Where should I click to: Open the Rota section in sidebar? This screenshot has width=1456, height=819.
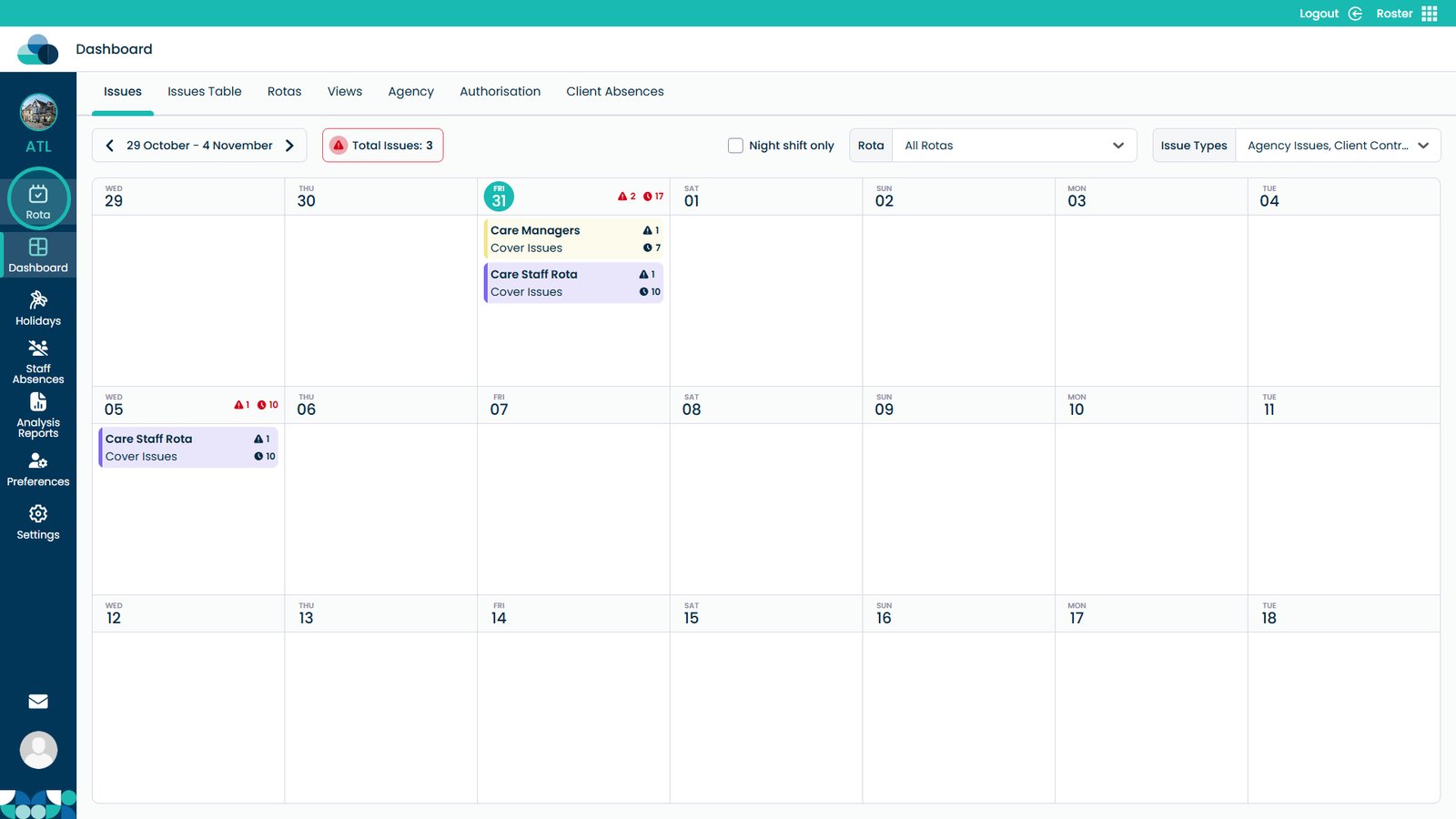click(38, 199)
